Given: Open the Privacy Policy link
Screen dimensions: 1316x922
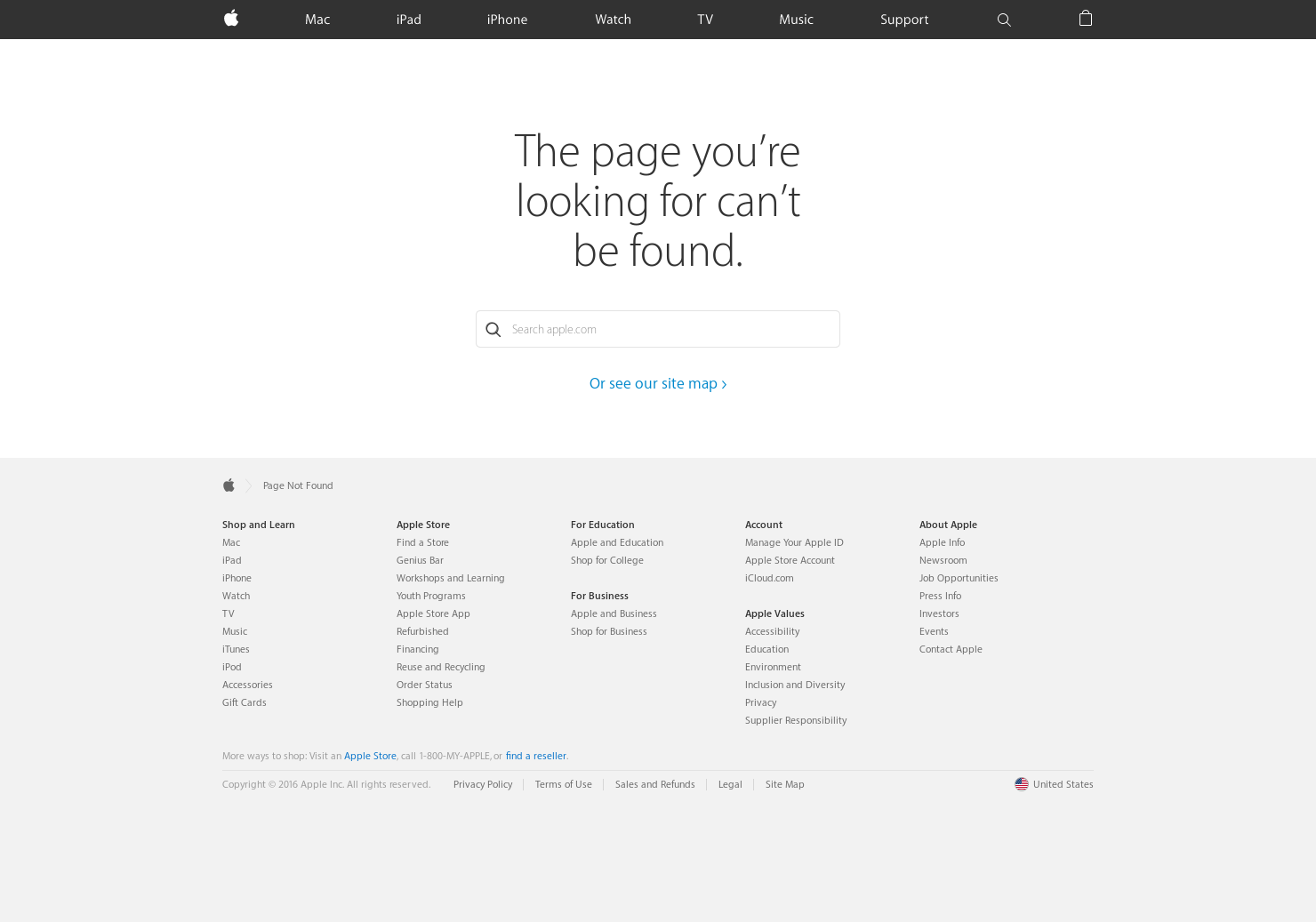Looking at the screenshot, I should pos(483,784).
